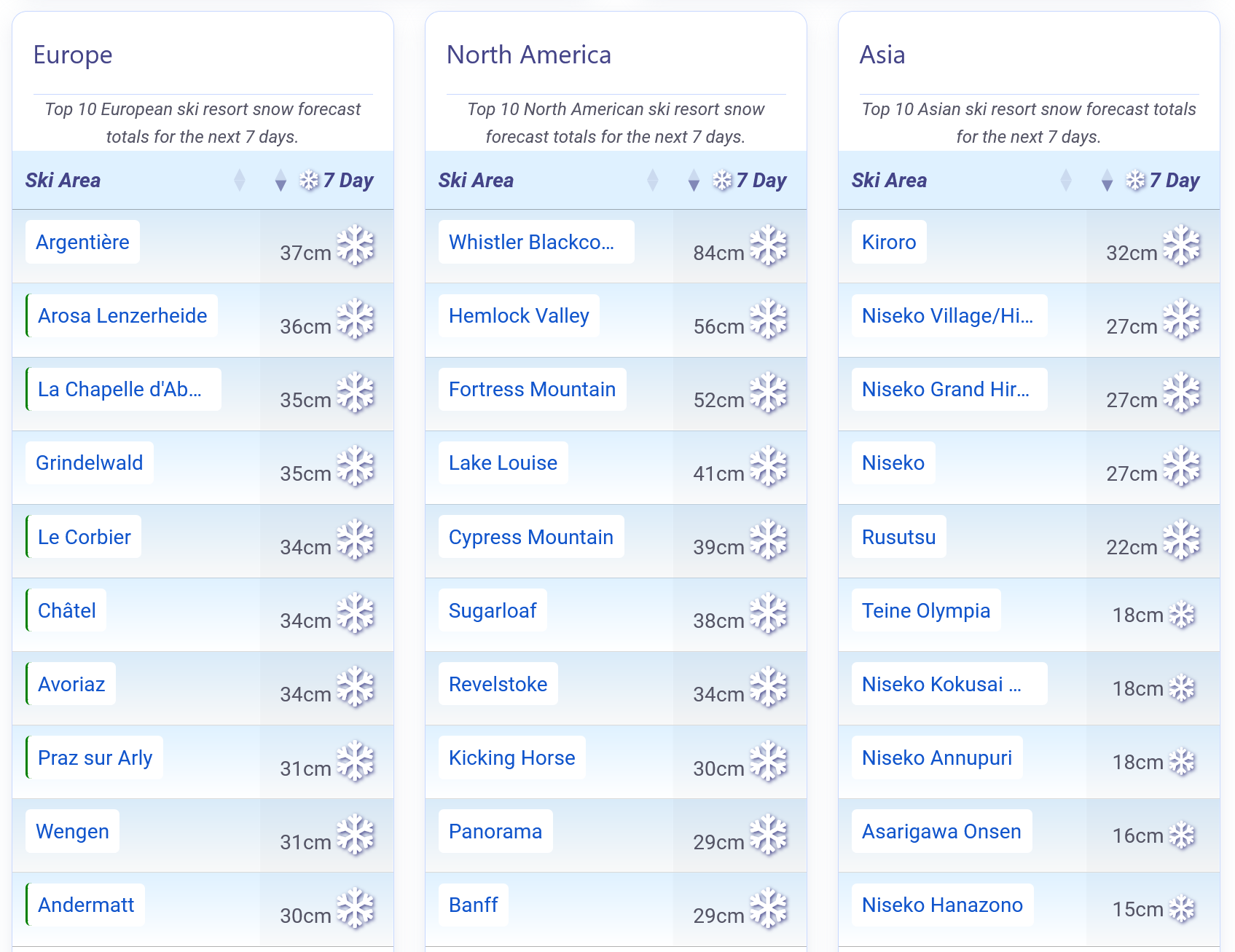1235x952 pixels.
Task: Sort Asia table by Ski Area arrows
Action: pyautogui.click(x=1066, y=180)
